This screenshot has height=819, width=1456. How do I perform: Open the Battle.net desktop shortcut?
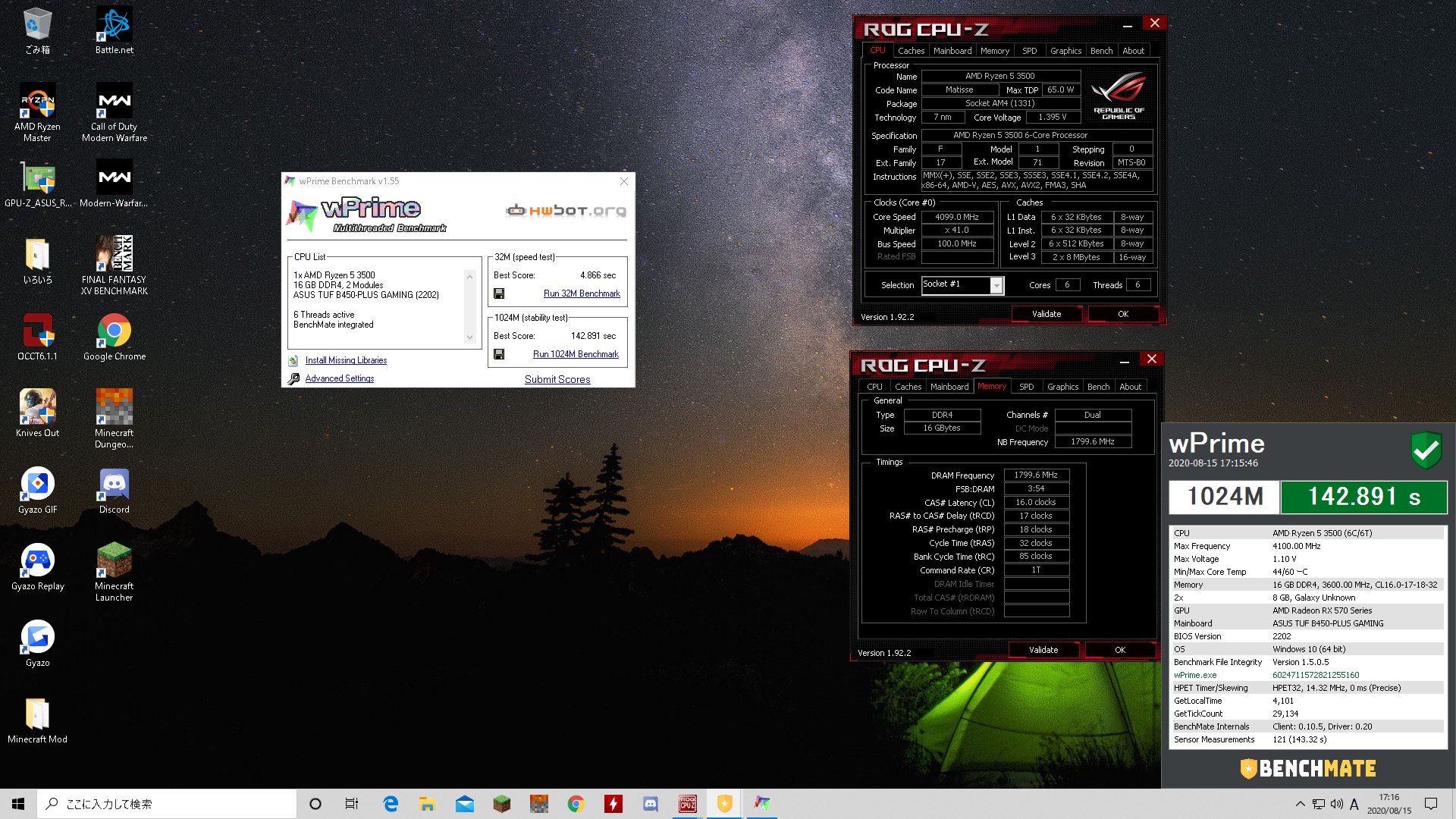pyautogui.click(x=114, y=32)
